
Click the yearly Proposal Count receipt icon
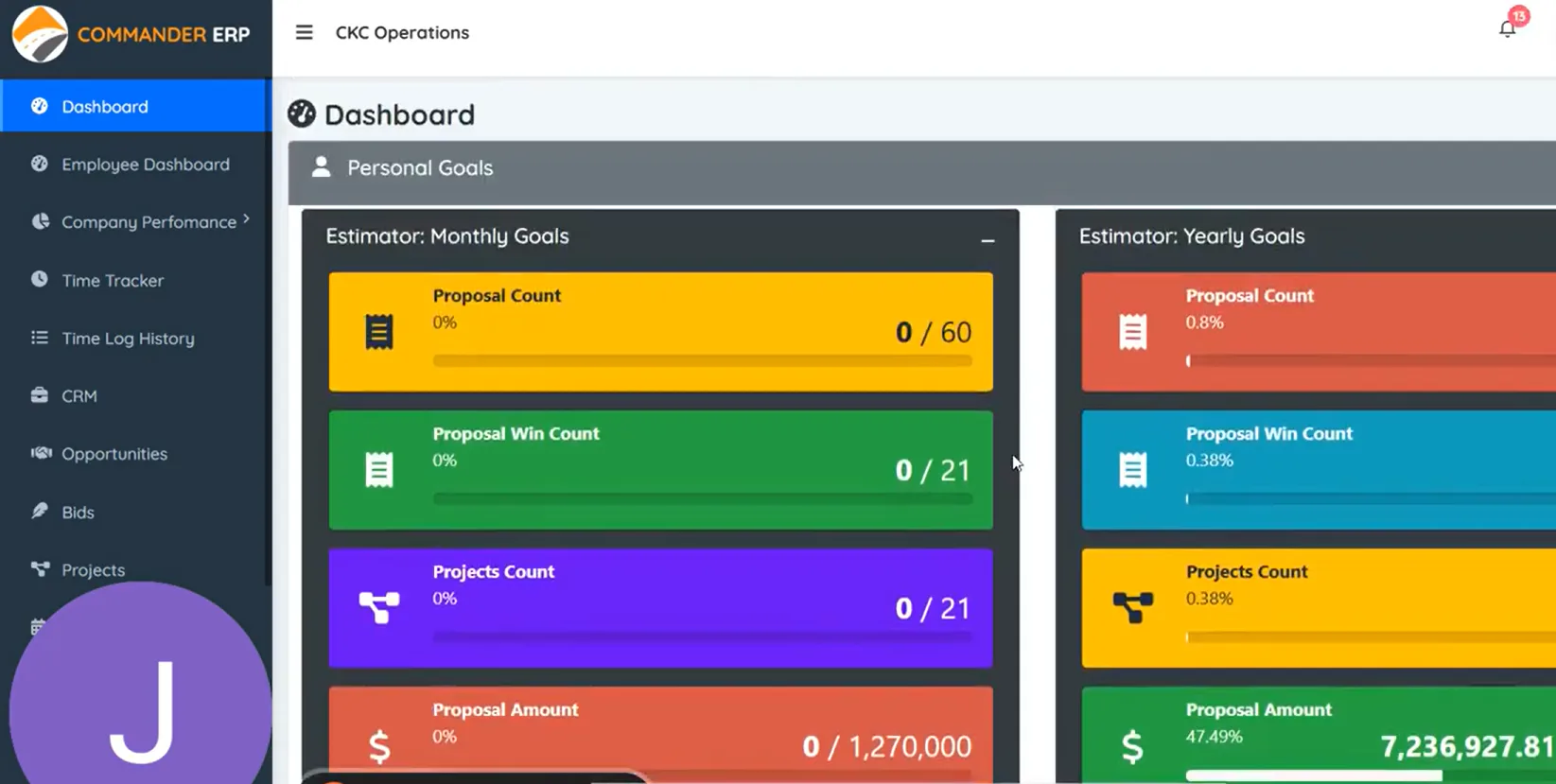[x=1132, y=332]
